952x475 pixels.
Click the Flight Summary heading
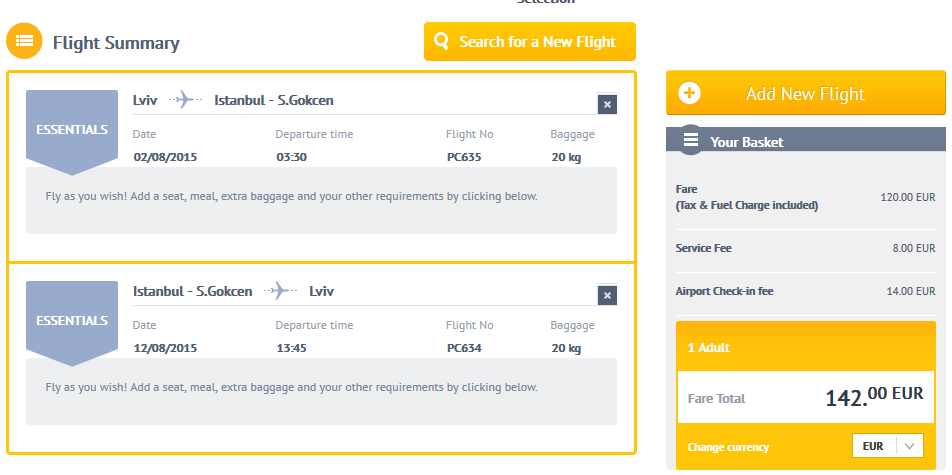point(116,43)
